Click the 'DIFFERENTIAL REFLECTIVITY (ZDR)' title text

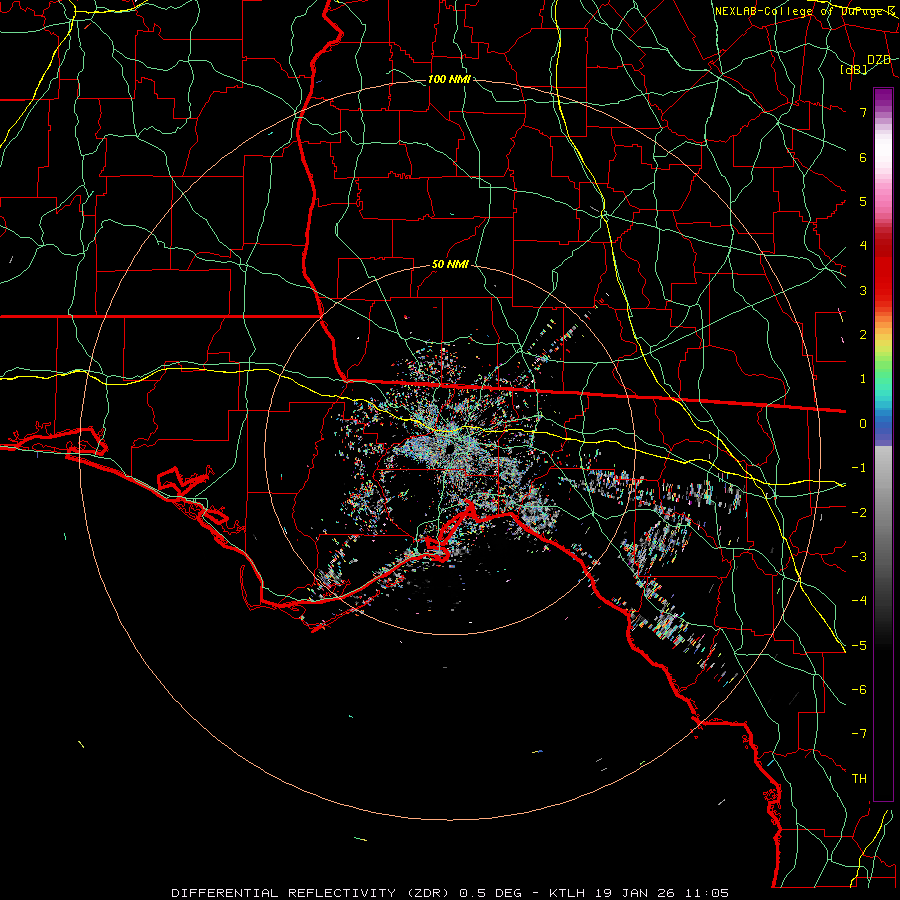point(312,893)
